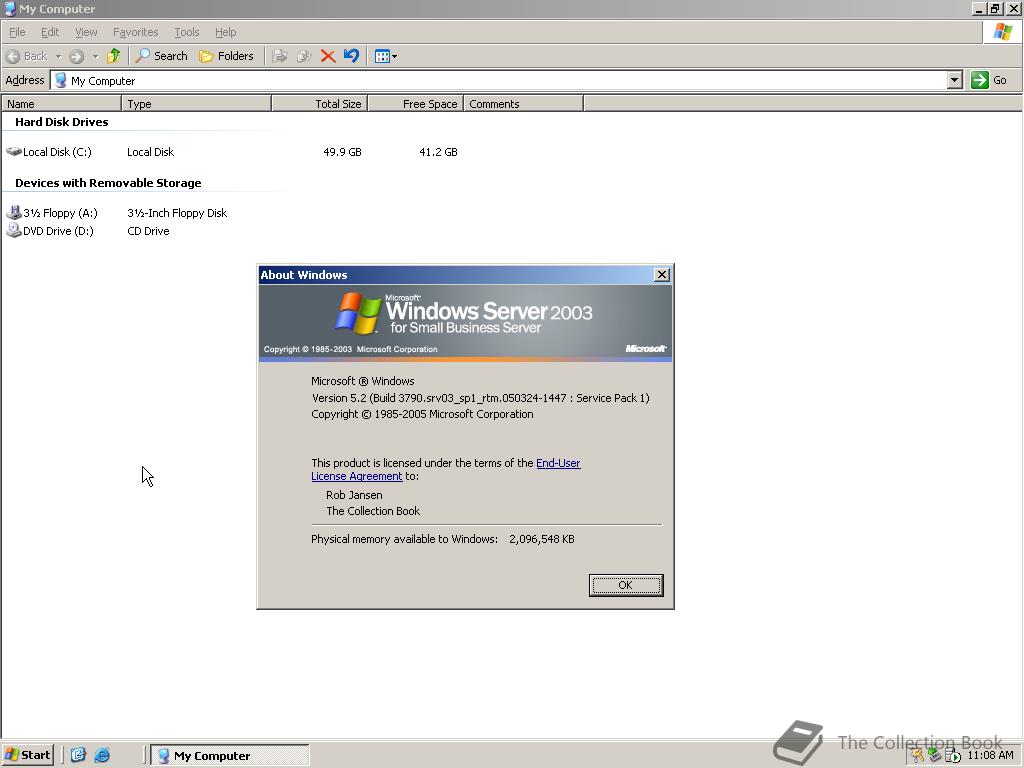Click the Copy To toolbar icon
The height and width of the screenshot is (768, 1024).
click(x=304, y=56)
